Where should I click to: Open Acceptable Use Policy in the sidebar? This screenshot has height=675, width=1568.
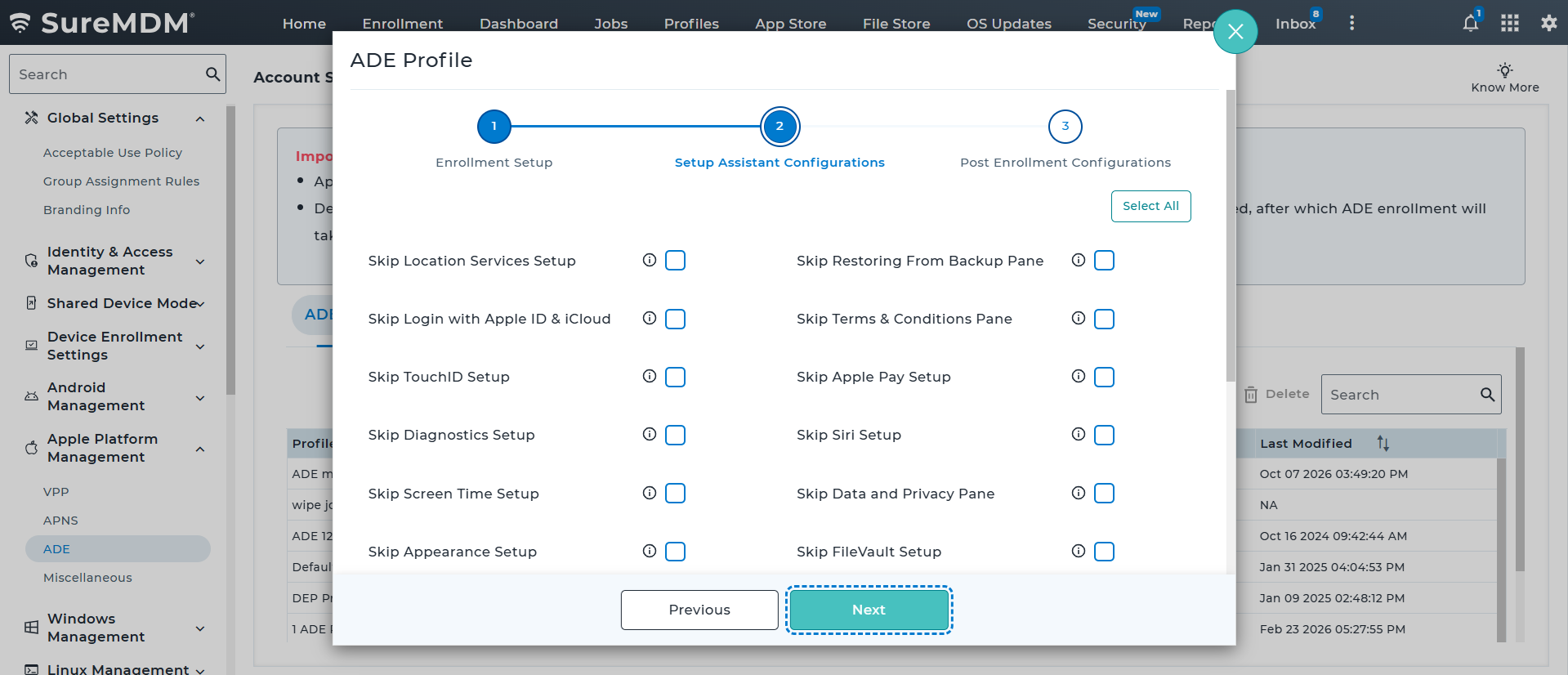113,153
